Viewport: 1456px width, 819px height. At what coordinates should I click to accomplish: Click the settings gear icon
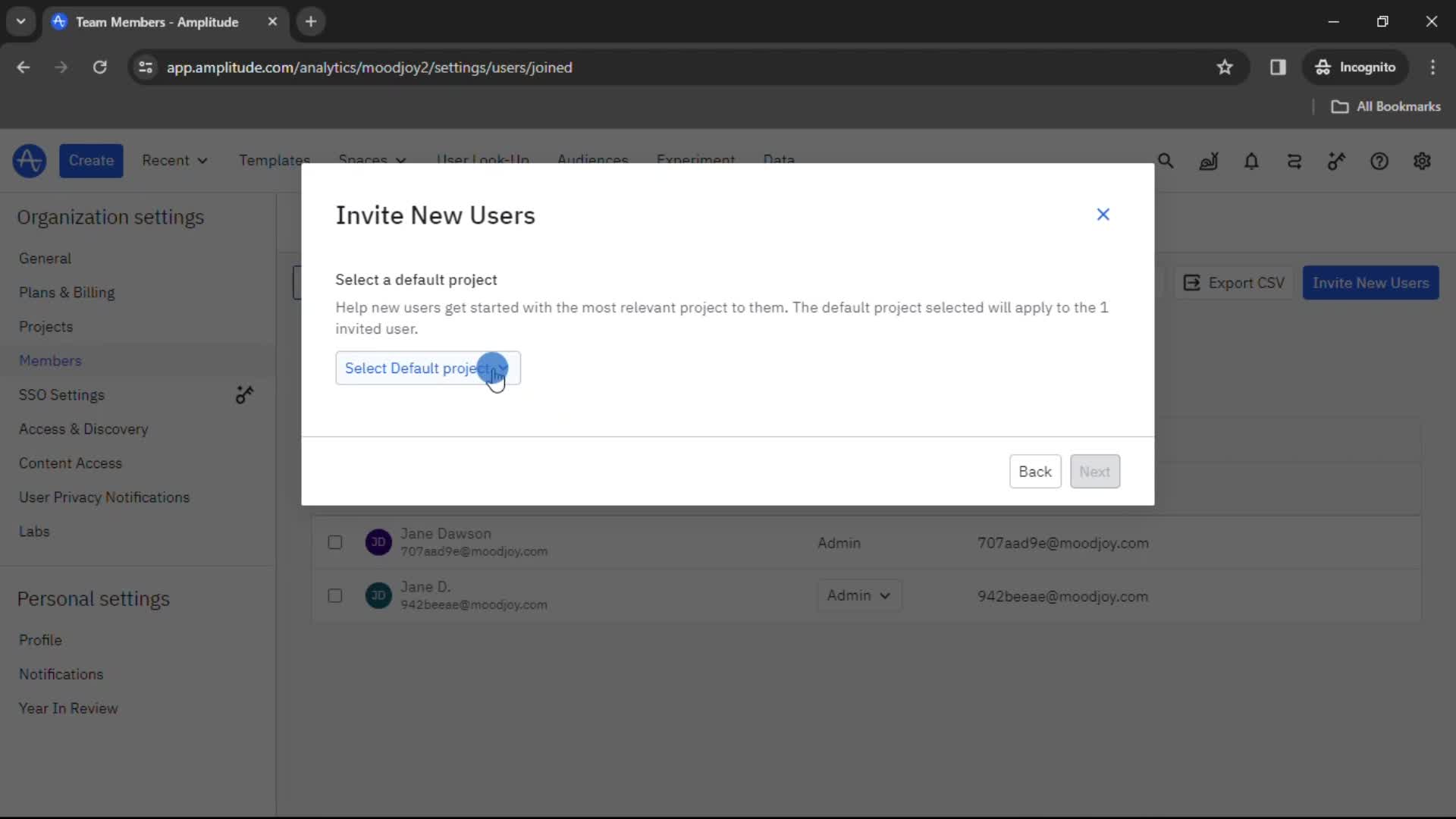(1423, 161)
